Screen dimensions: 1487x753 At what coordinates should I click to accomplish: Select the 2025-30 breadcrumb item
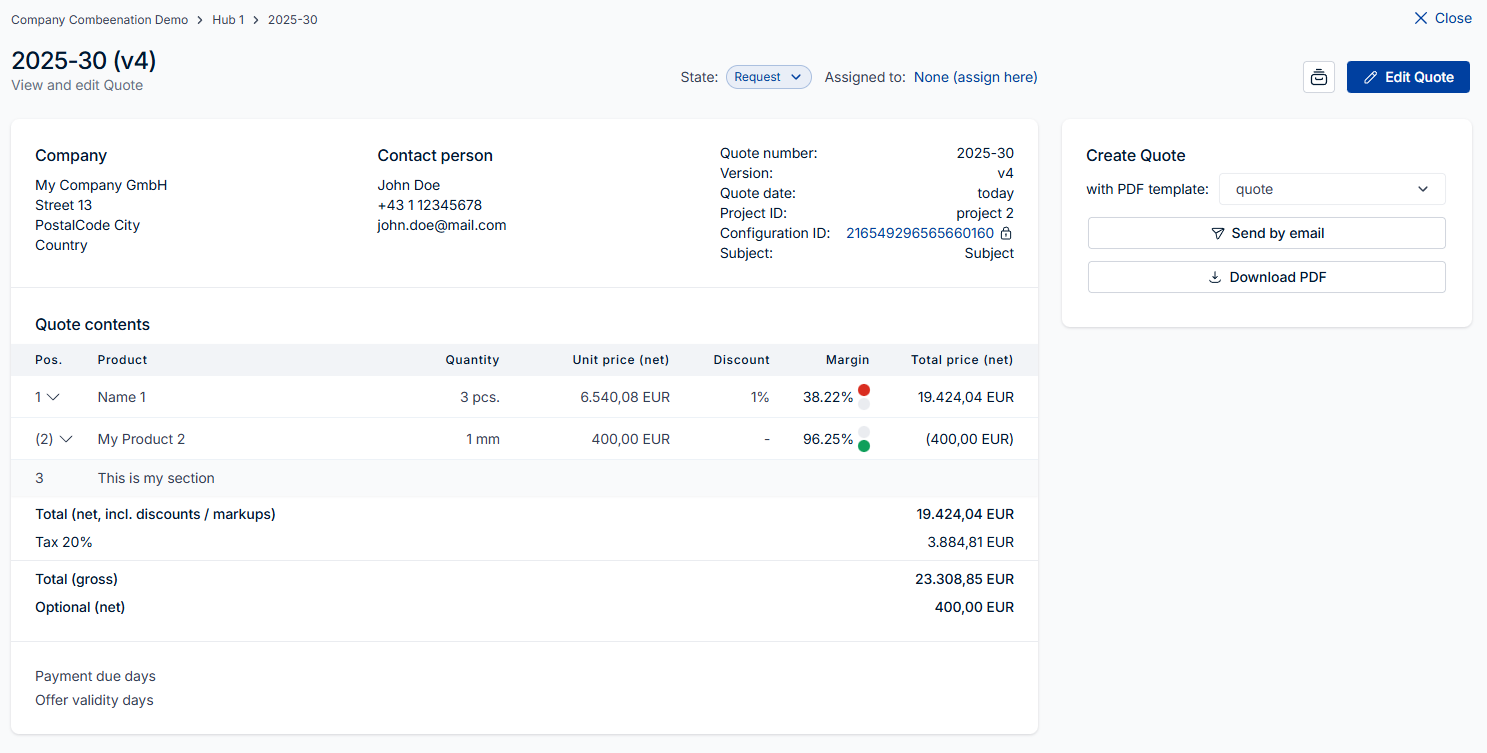pyautogui.click(x=292, y=20)
